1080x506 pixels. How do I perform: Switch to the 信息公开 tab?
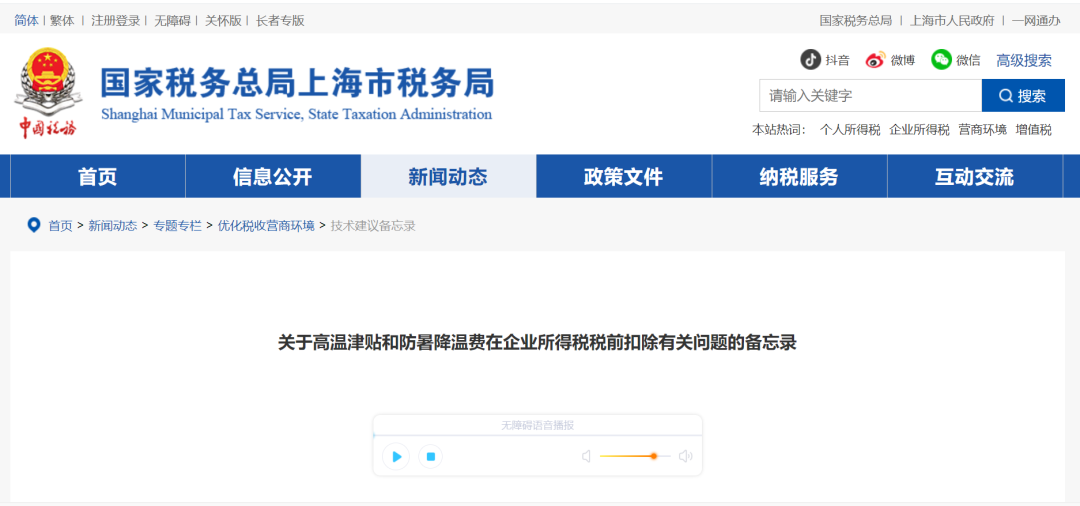273,177
